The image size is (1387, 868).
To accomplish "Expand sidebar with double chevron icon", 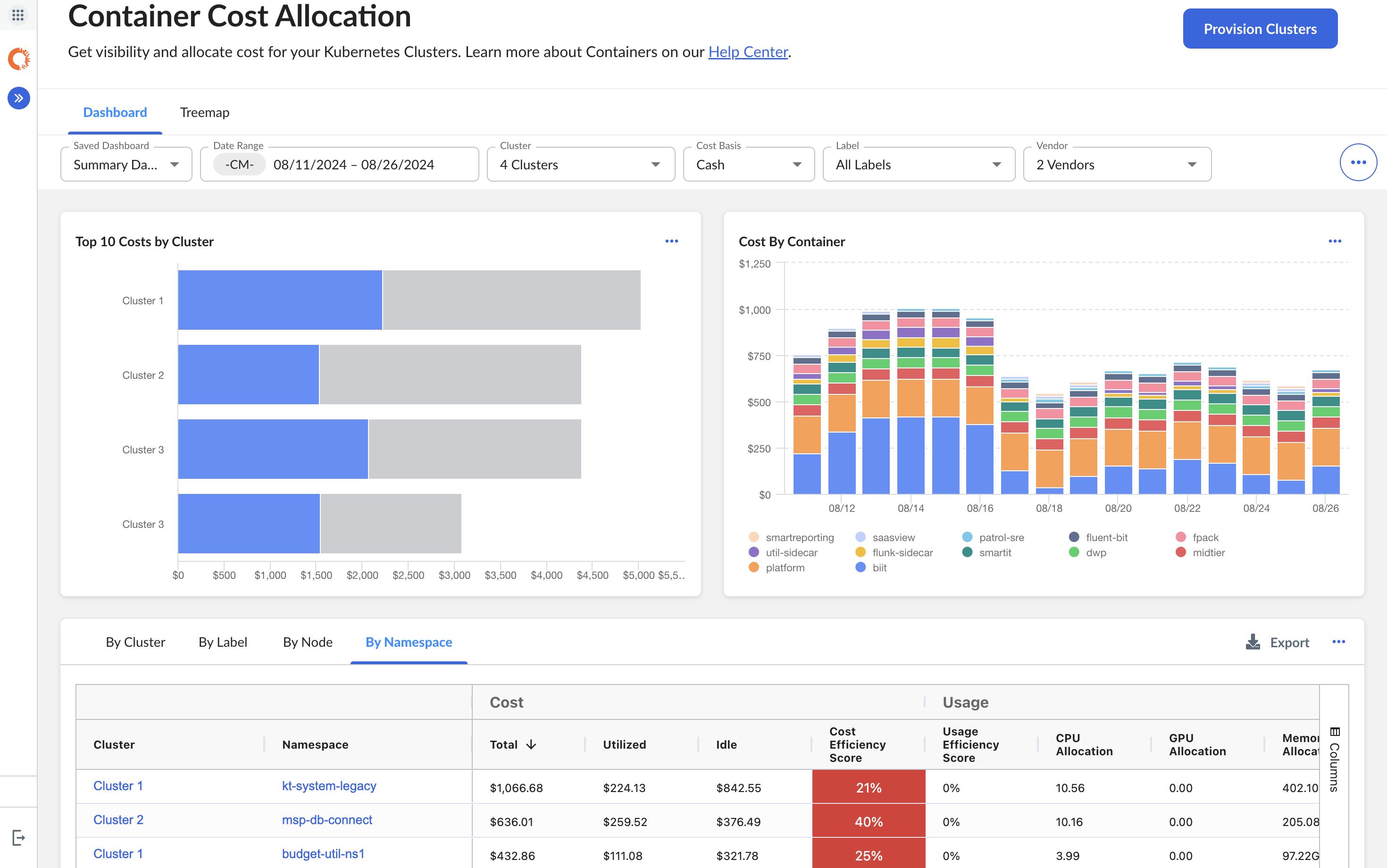I will [18, 98].
